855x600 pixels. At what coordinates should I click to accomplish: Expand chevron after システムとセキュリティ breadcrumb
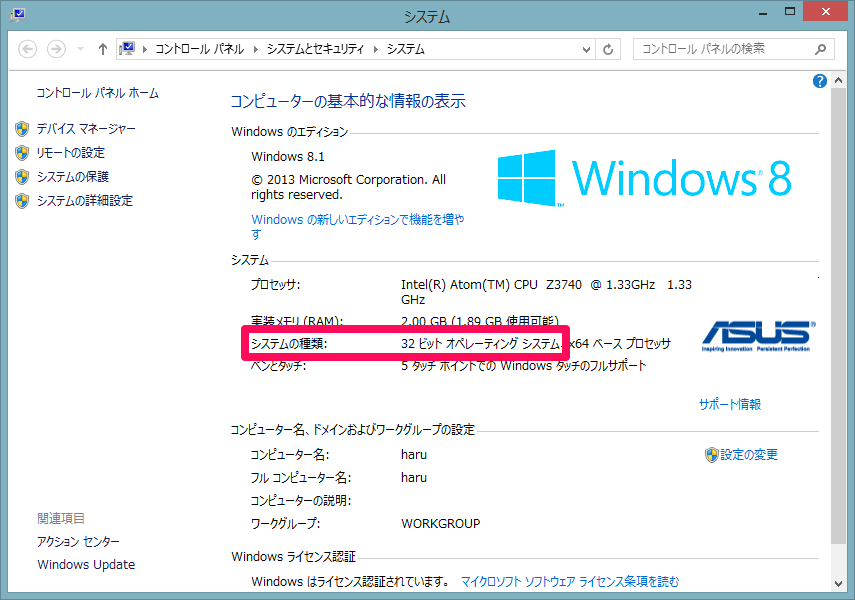pos(376,50)
